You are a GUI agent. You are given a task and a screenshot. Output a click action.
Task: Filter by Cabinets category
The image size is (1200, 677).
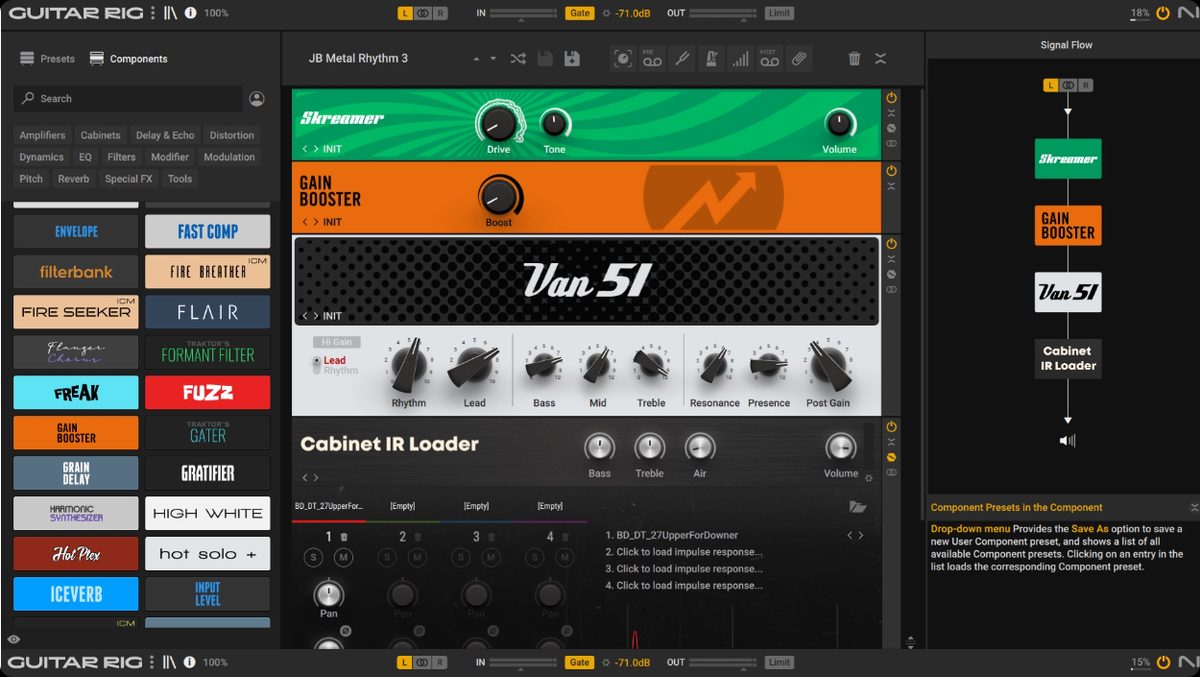pyautogui.click(x=100, y=135)
